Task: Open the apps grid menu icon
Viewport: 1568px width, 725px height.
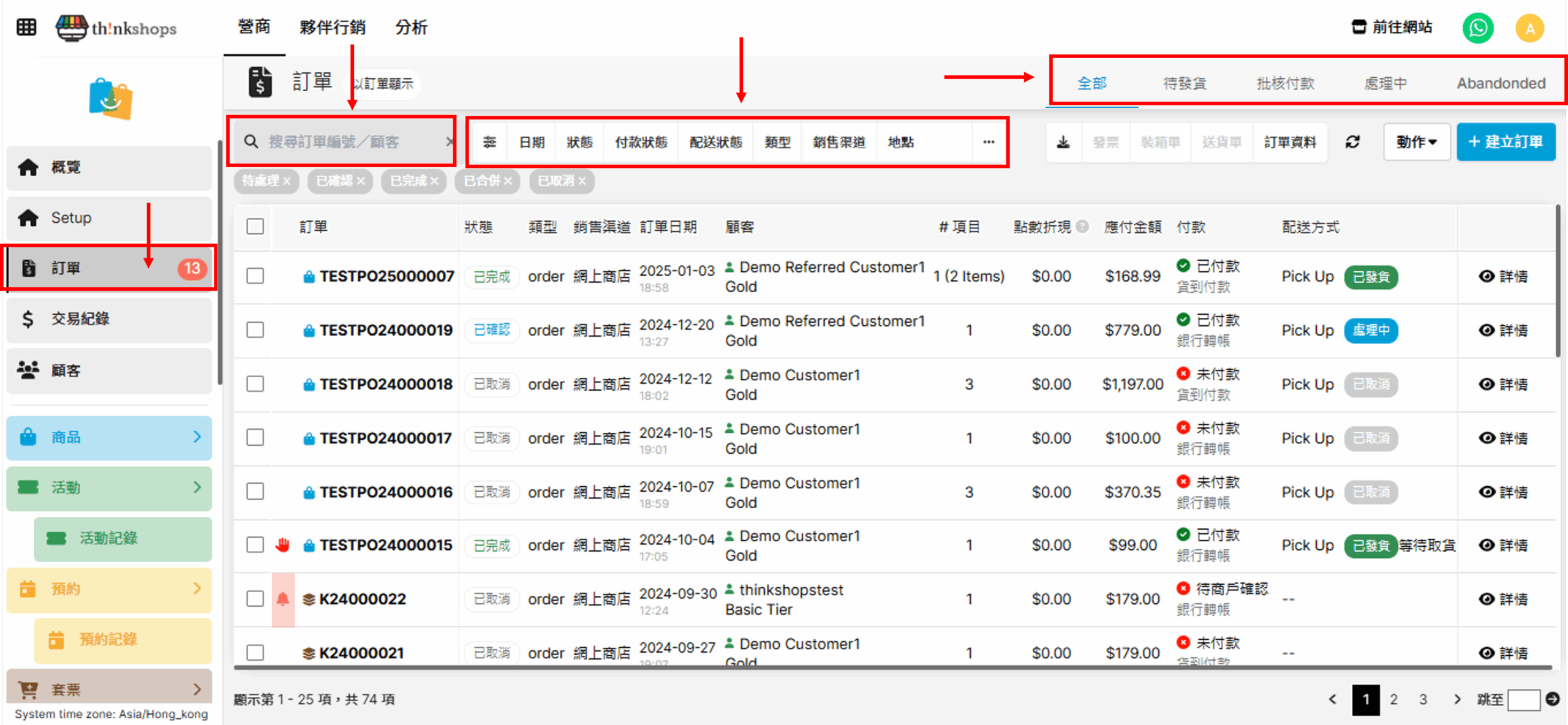Action: [x=26, y=28]
